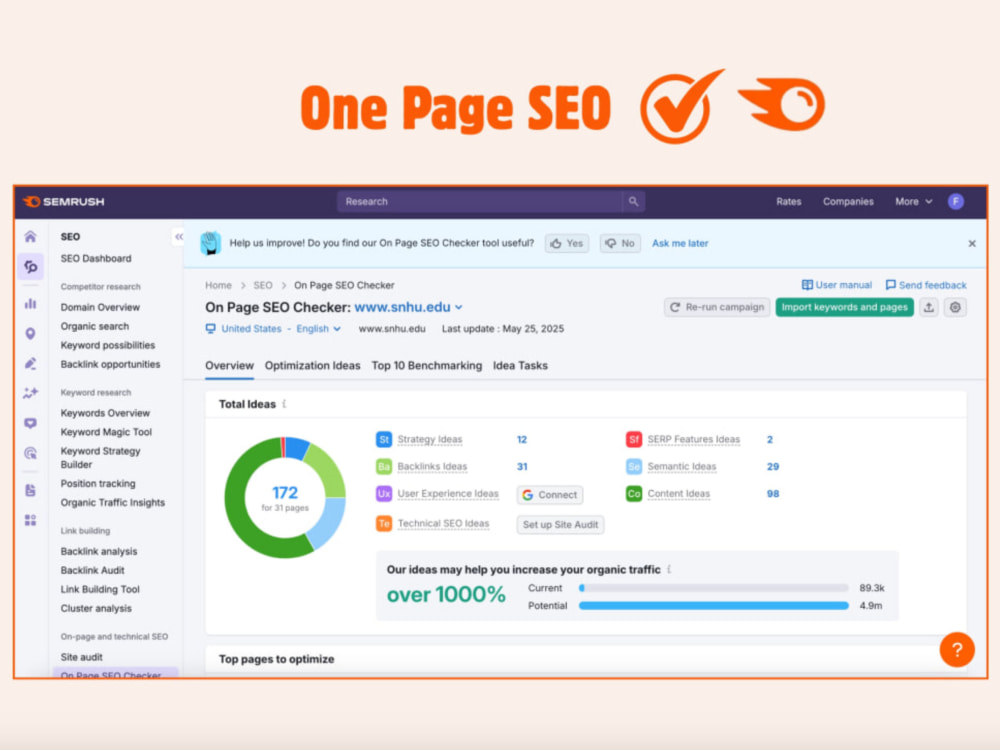Viewport: 1000px width, 750px height.
Task: Click the export upload icon button
Action: [929, 307]
